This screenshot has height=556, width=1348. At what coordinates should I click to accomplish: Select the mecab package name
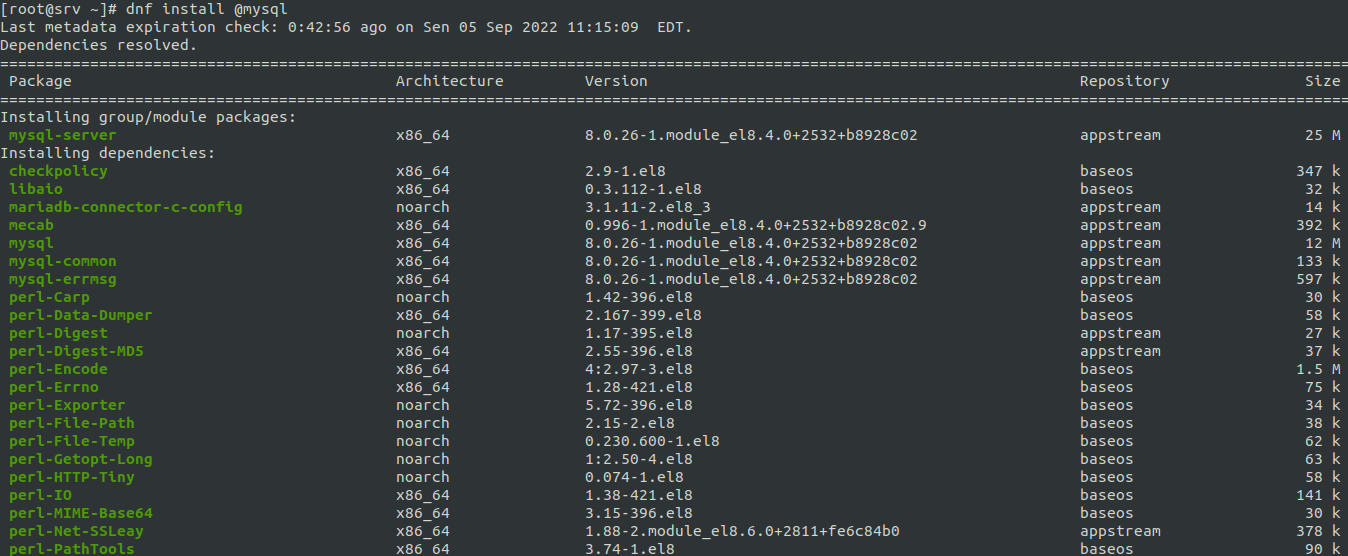tap(31, 225)
